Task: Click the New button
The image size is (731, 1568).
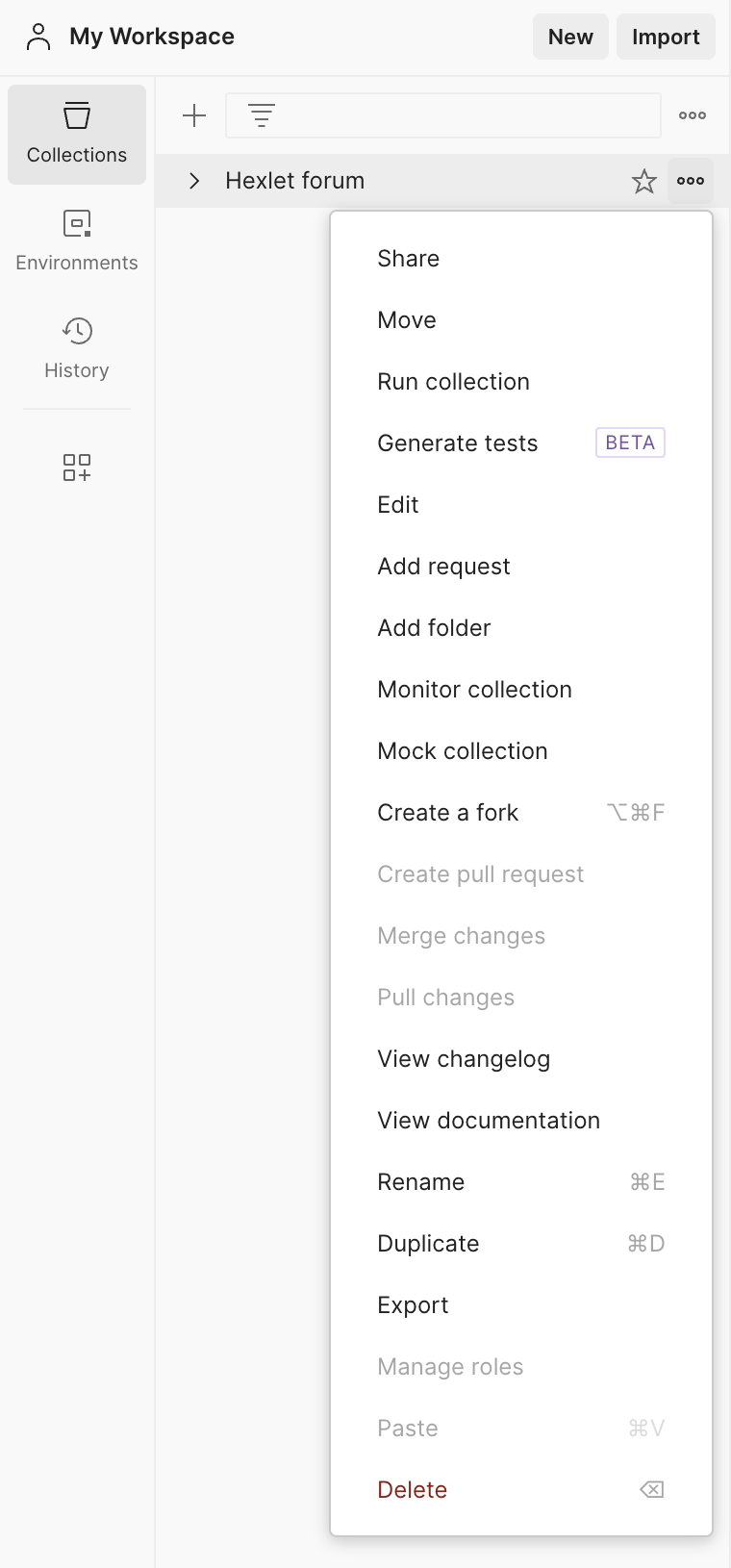Action: click(570, 37)
